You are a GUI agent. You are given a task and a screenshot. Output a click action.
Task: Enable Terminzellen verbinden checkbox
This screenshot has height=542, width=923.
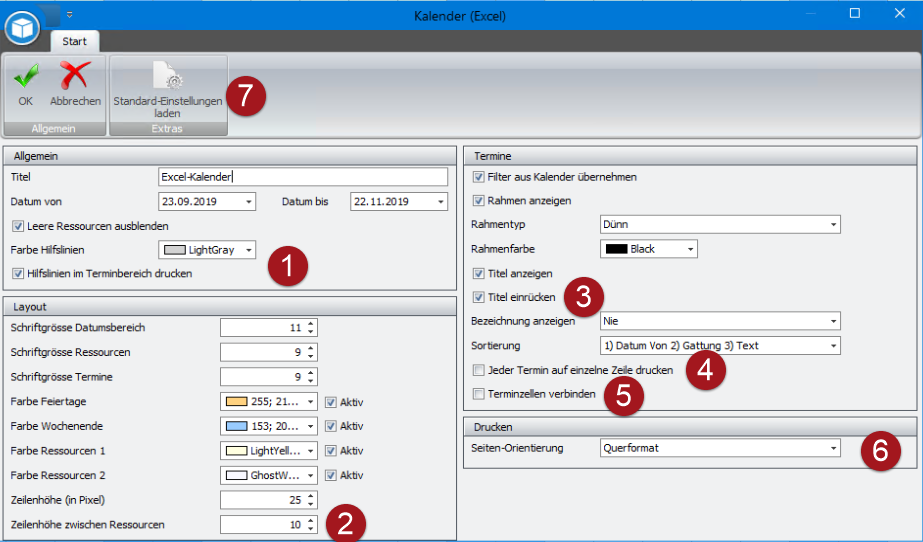(x=479, y=394)
